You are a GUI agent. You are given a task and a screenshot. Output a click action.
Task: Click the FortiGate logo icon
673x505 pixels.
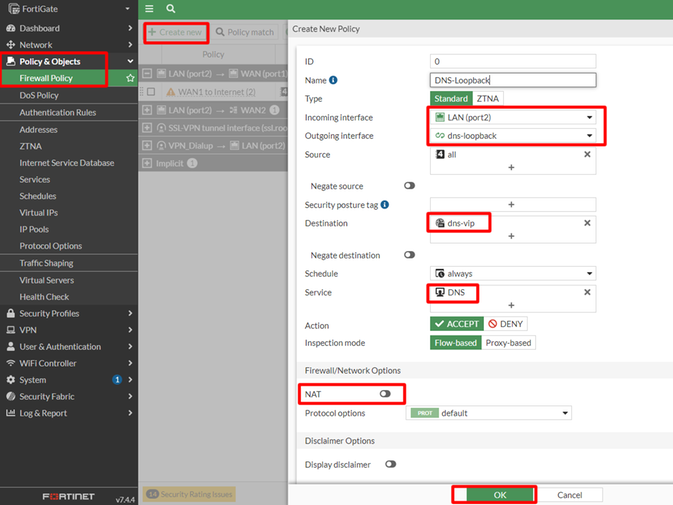click(x=13, y=9)
